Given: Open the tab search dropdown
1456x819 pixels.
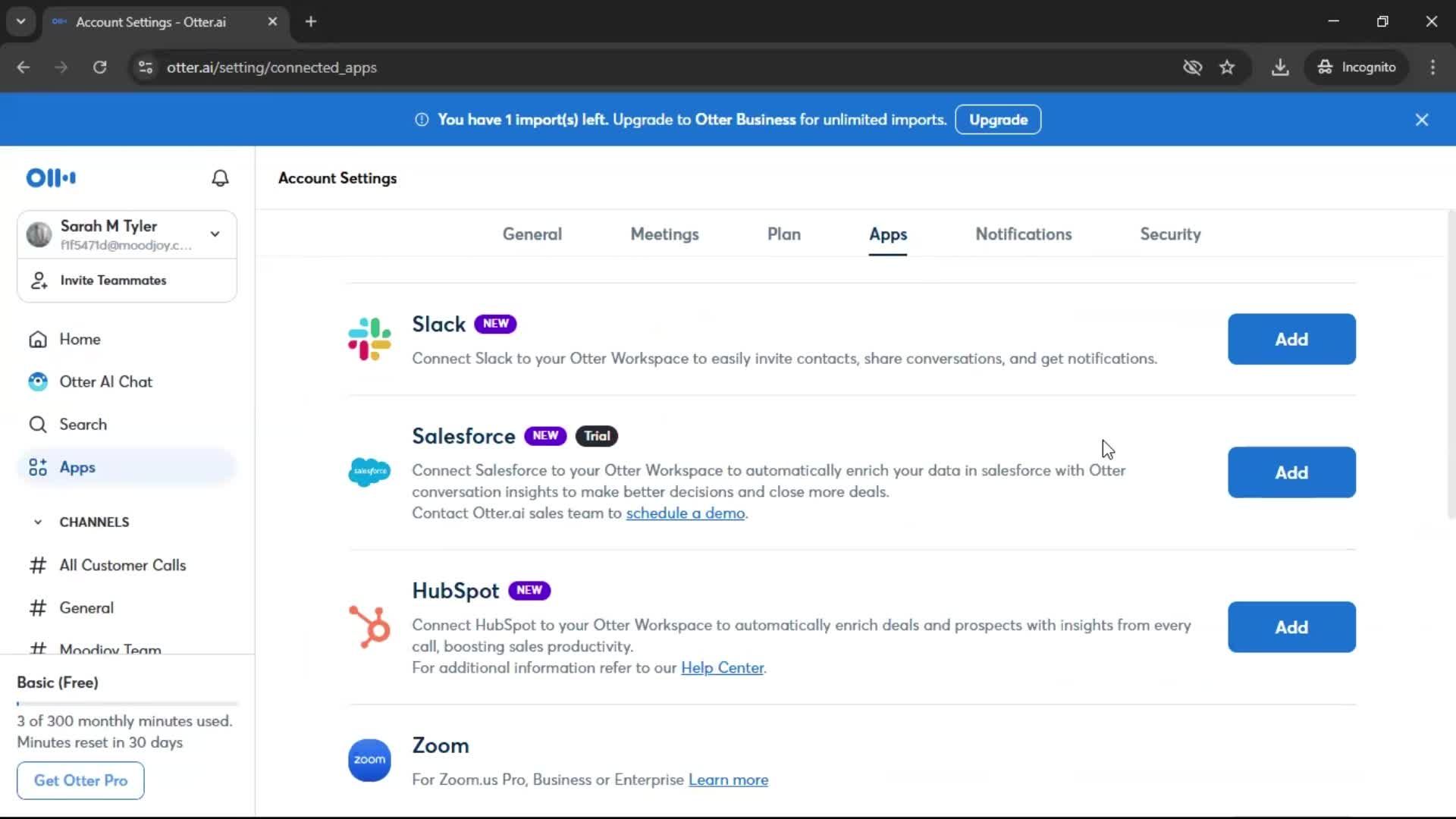Looking at the screenshot, I should coord(20,22).
